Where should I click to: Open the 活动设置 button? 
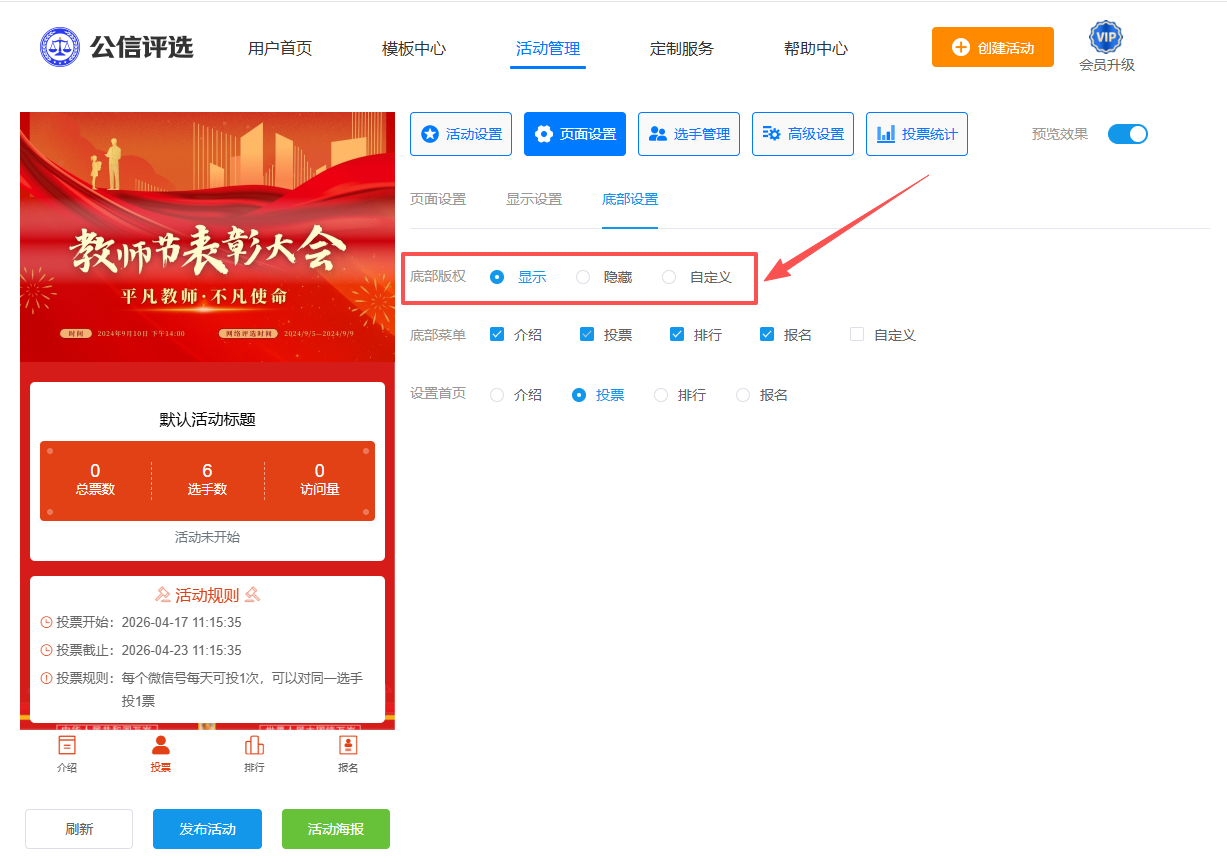tap(461, 134)
